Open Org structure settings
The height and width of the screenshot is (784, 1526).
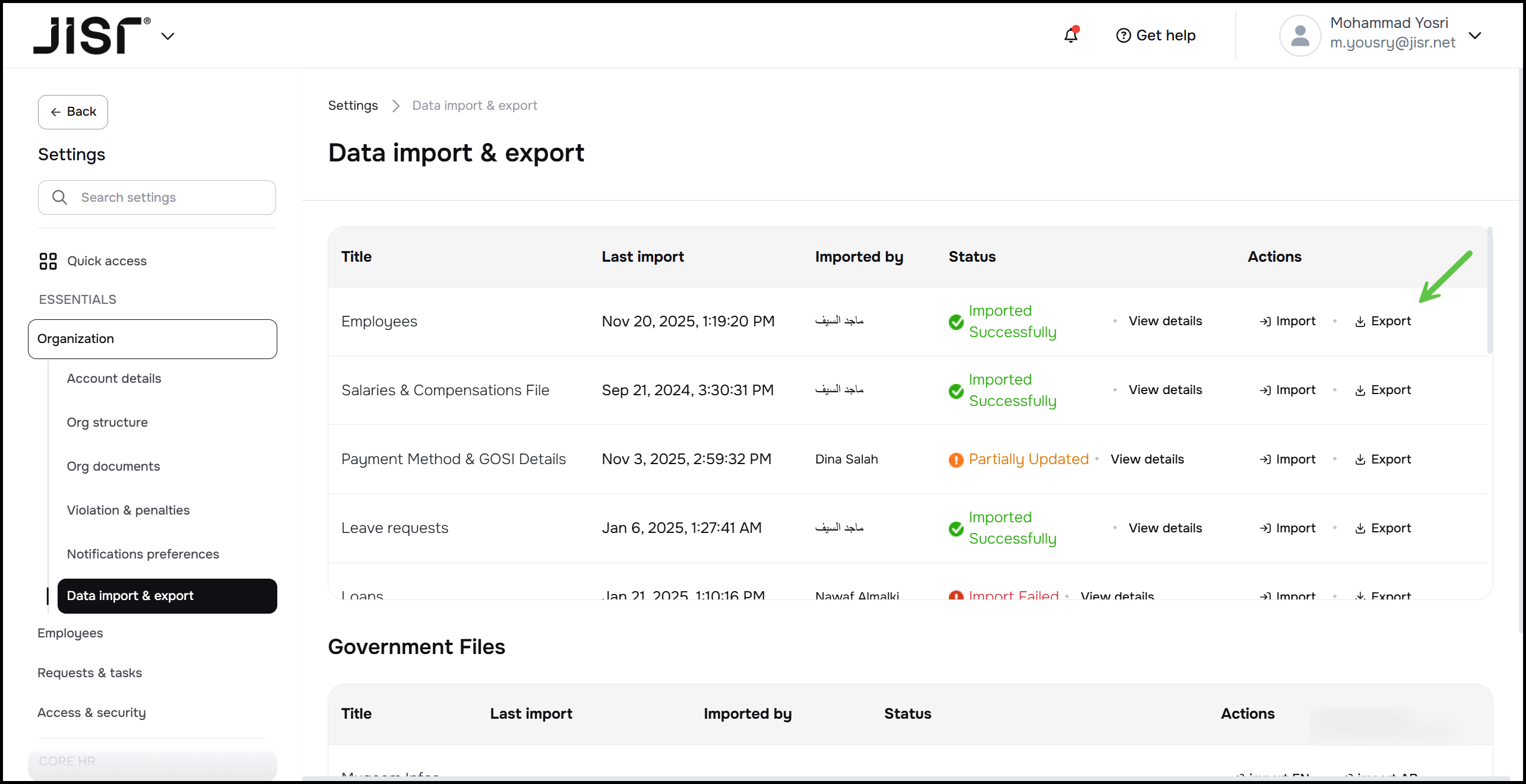coord(107,423)
